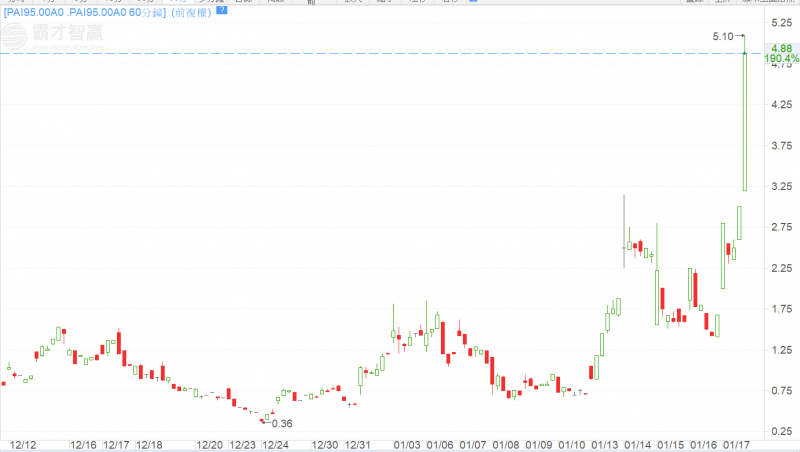The height and width of the screenshot is (452, 800).
Task: Pick the 01/10 date axis label
Action: pos(572,444)
